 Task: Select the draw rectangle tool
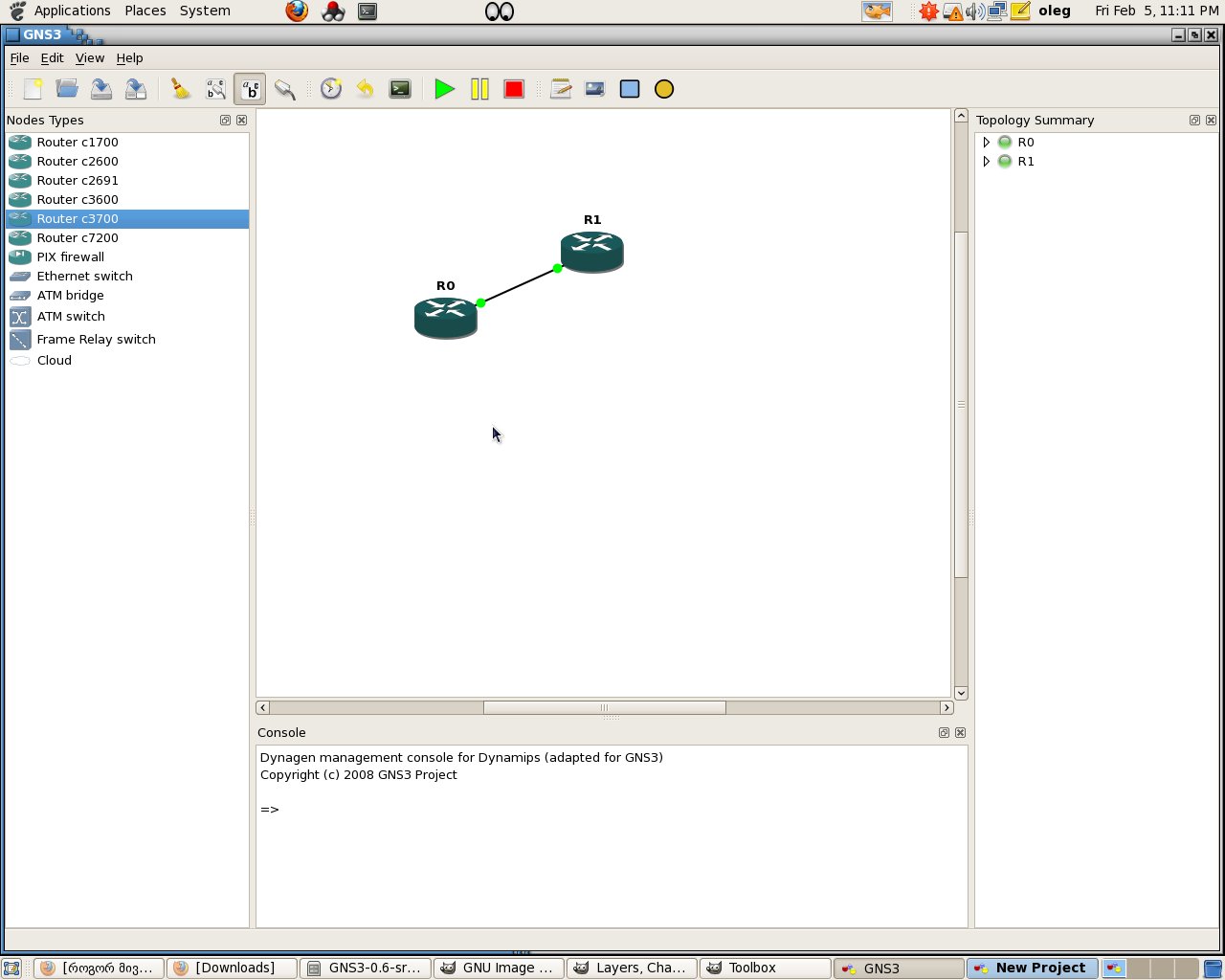click(630, 89)
